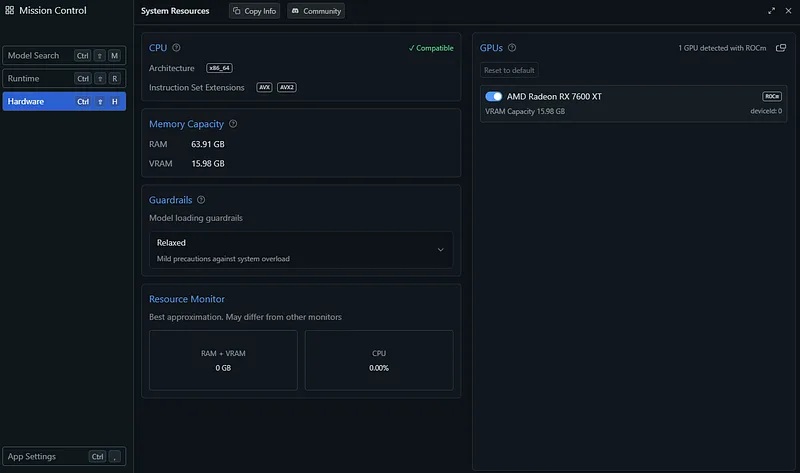This screenshot has width=800, height=473.
Task: Close the Mission Control panel
Action: pyautogui.click(x=788, y=11)
